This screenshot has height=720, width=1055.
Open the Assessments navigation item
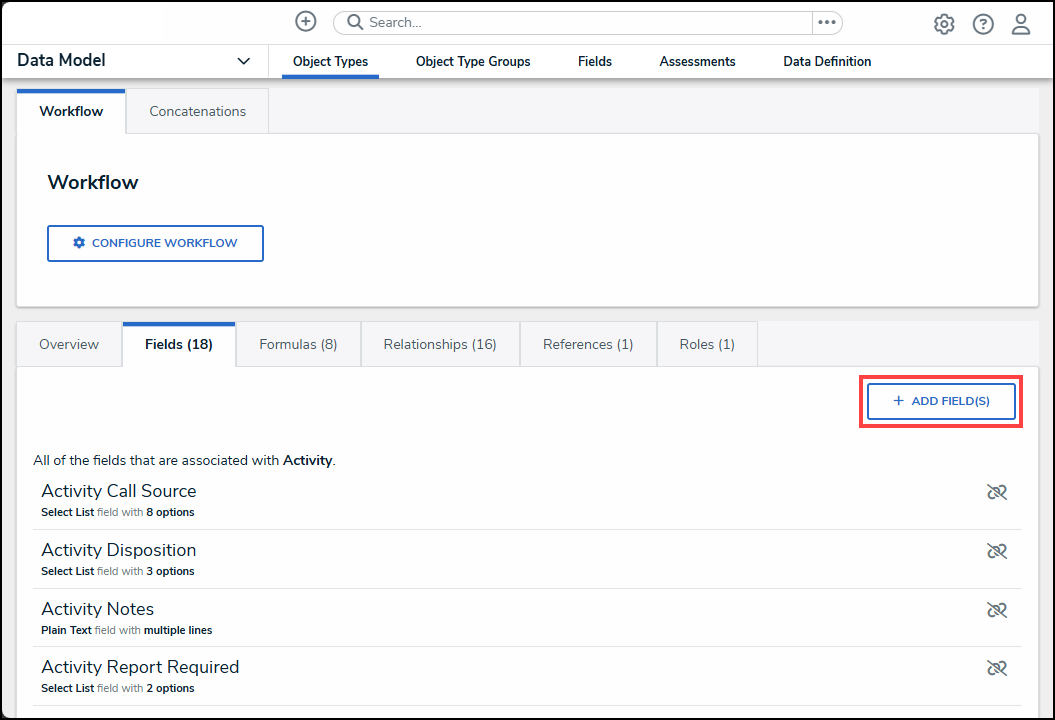click(697, 62)
